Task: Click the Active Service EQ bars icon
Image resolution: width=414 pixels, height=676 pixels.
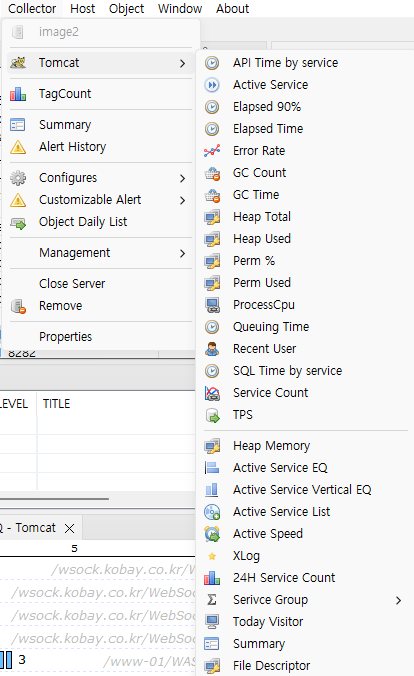Action: tap(212, 468)
